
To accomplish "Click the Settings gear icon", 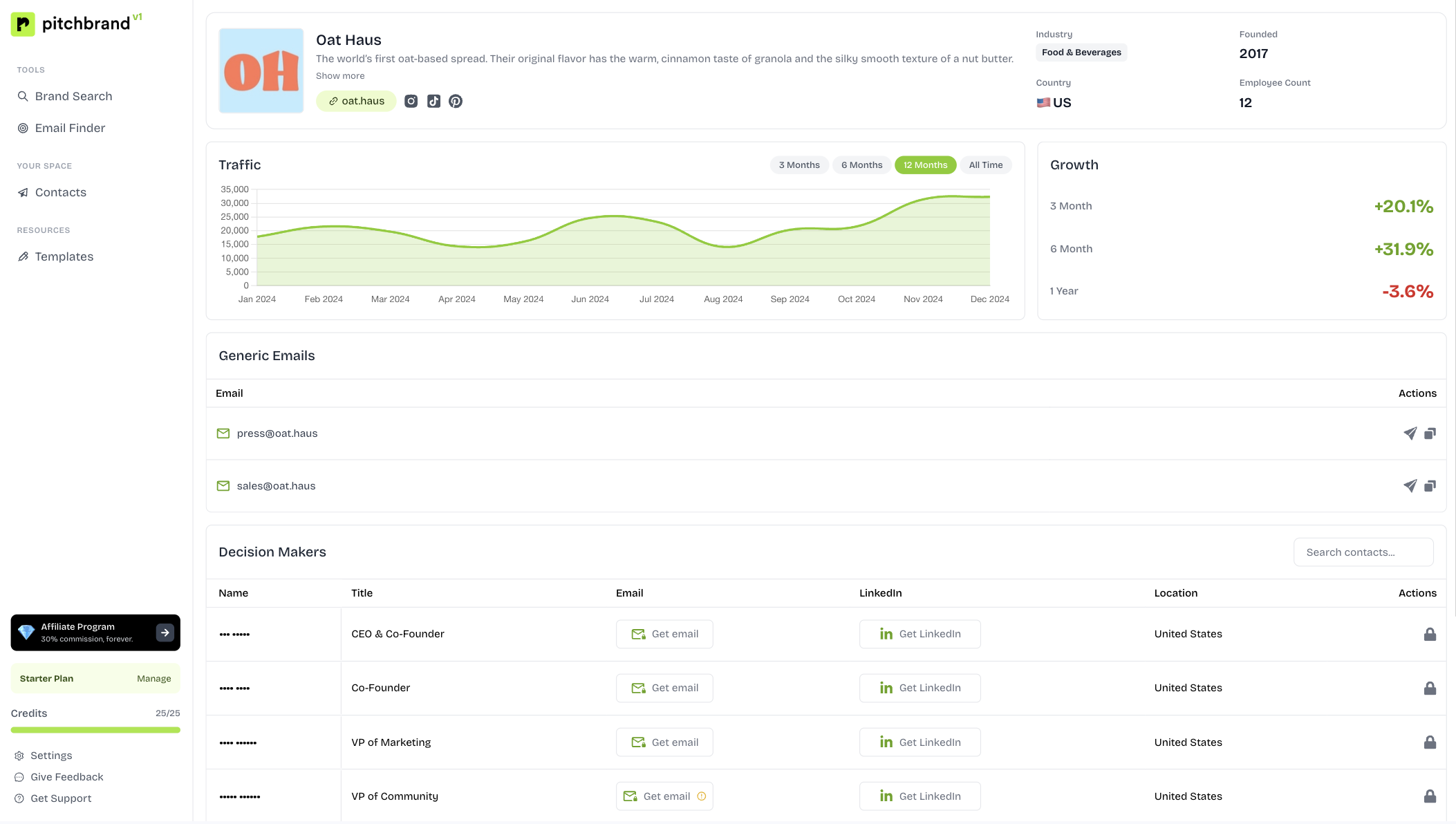I will pyautogui.click(x=19, y=756).
